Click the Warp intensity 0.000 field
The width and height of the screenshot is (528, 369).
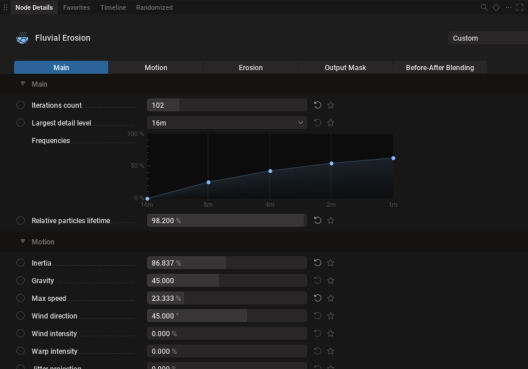tap(227, 351)
